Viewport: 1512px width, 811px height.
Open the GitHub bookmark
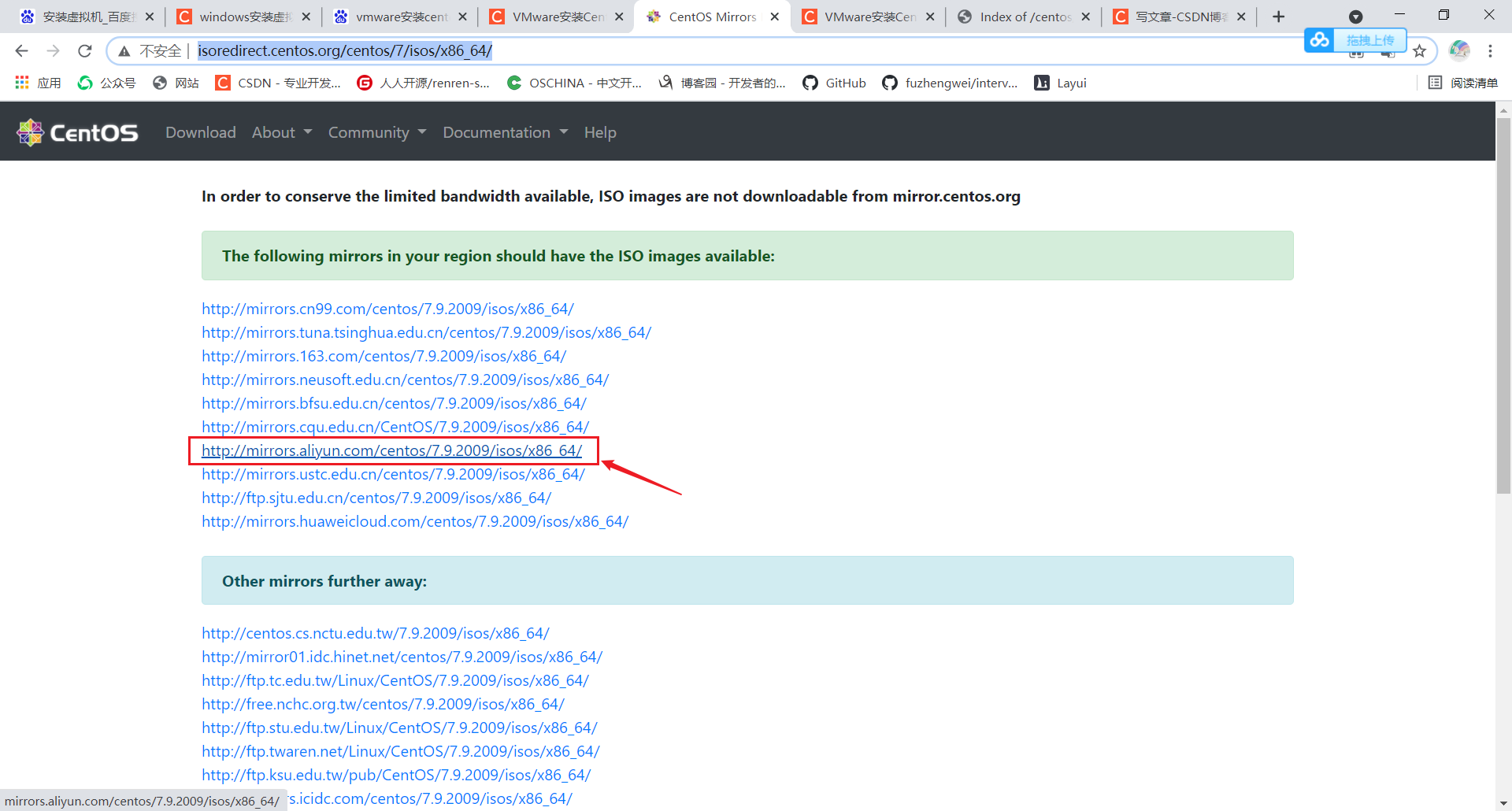(833, 83)
